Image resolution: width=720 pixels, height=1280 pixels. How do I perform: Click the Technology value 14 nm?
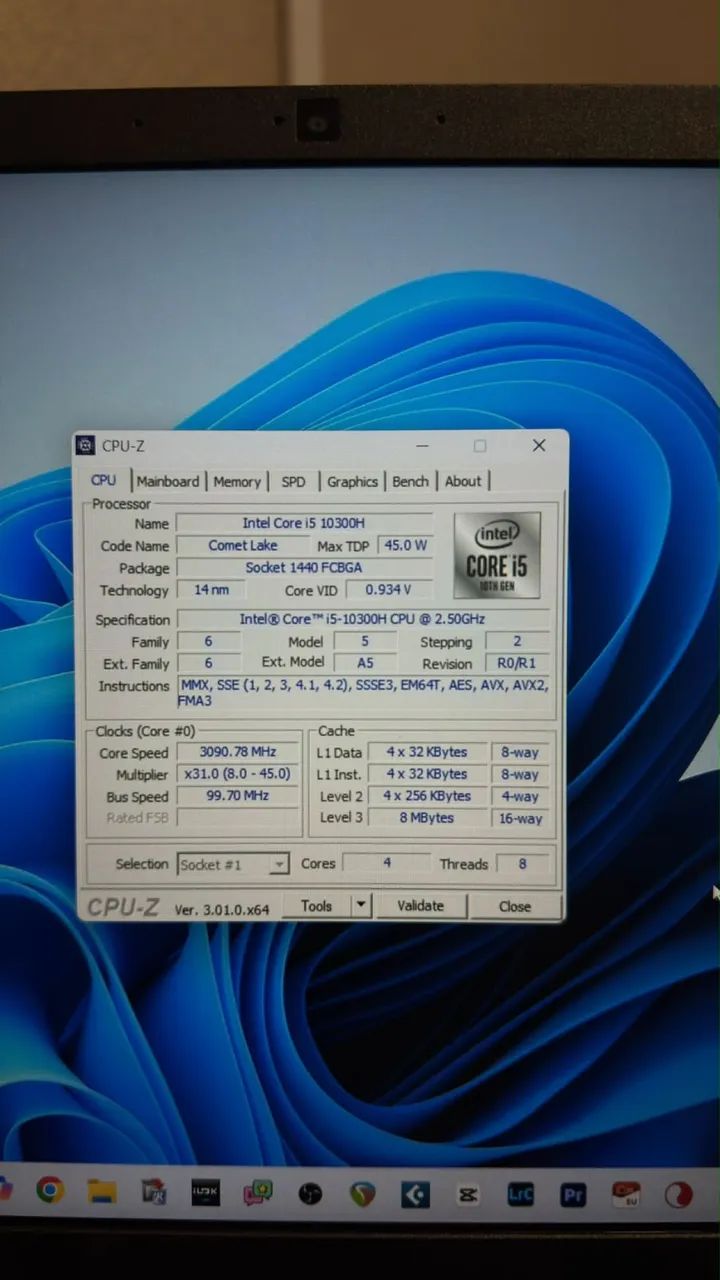click(211, 590)
